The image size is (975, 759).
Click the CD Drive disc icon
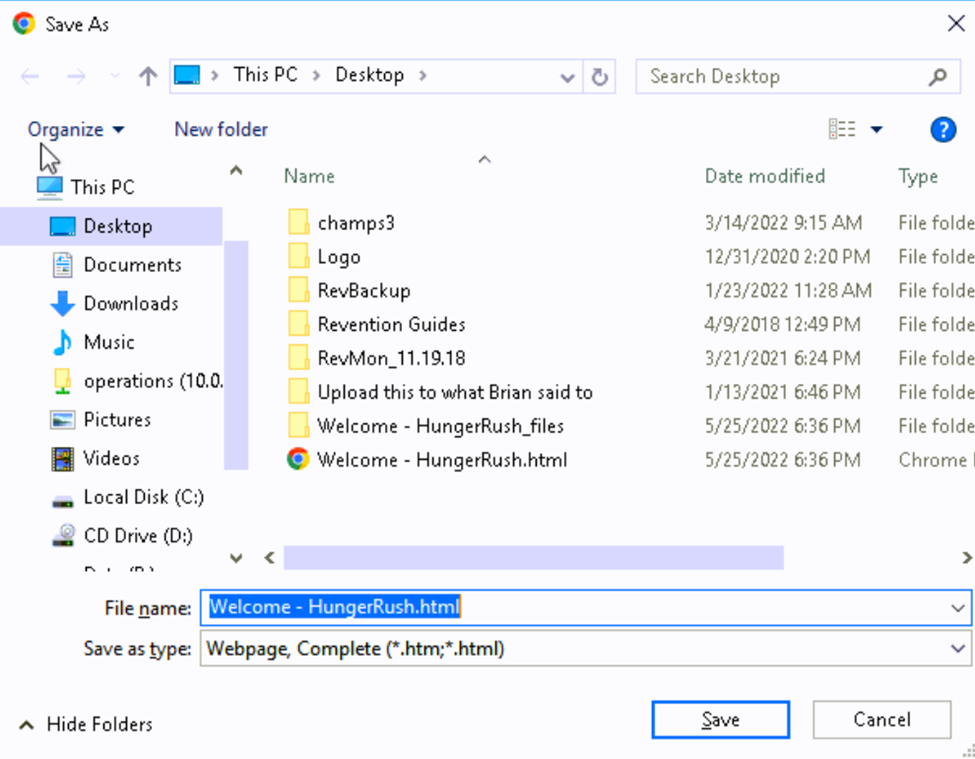tap(62, 536)
